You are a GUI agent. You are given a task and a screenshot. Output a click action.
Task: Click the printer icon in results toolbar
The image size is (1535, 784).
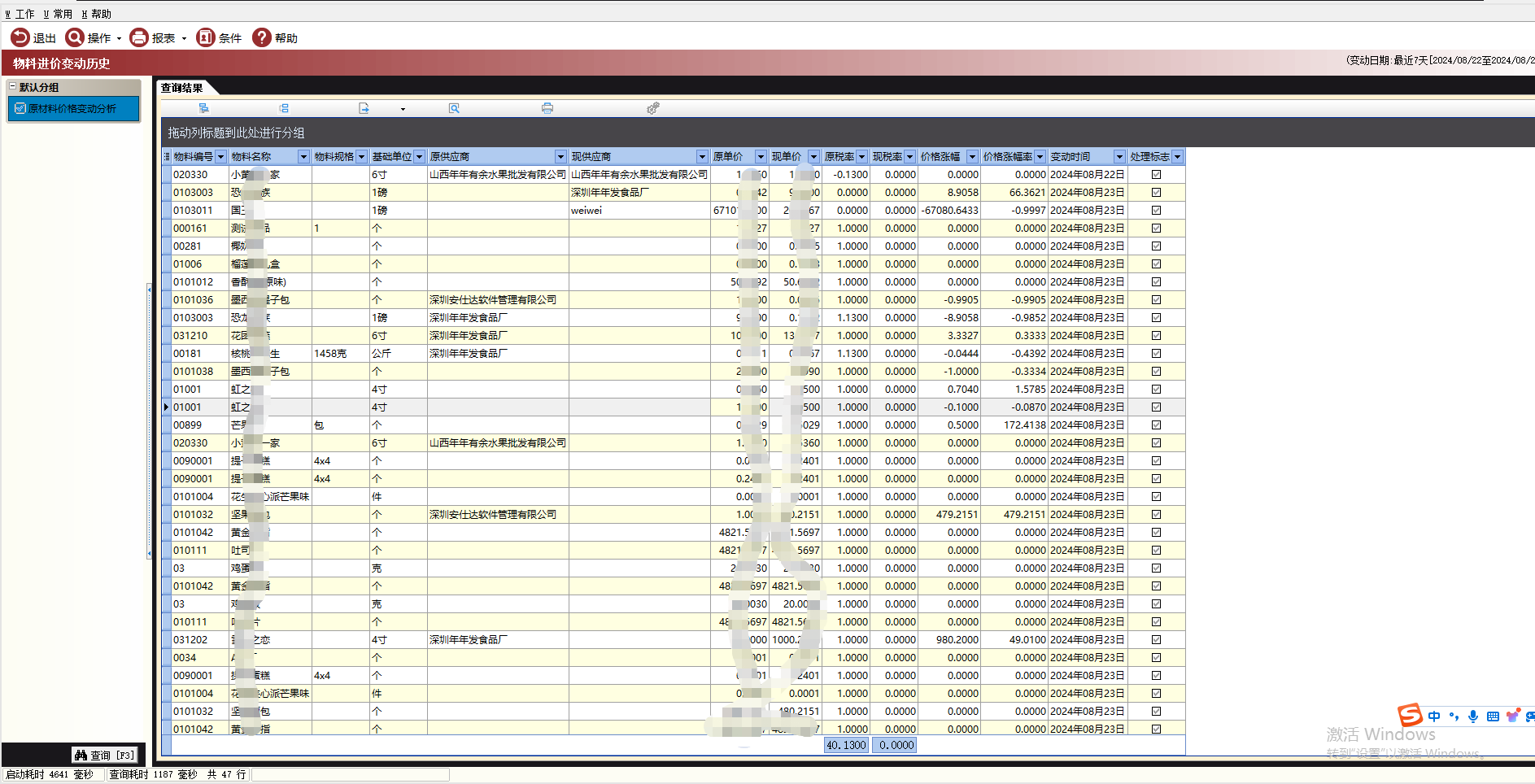click(547, 108)
